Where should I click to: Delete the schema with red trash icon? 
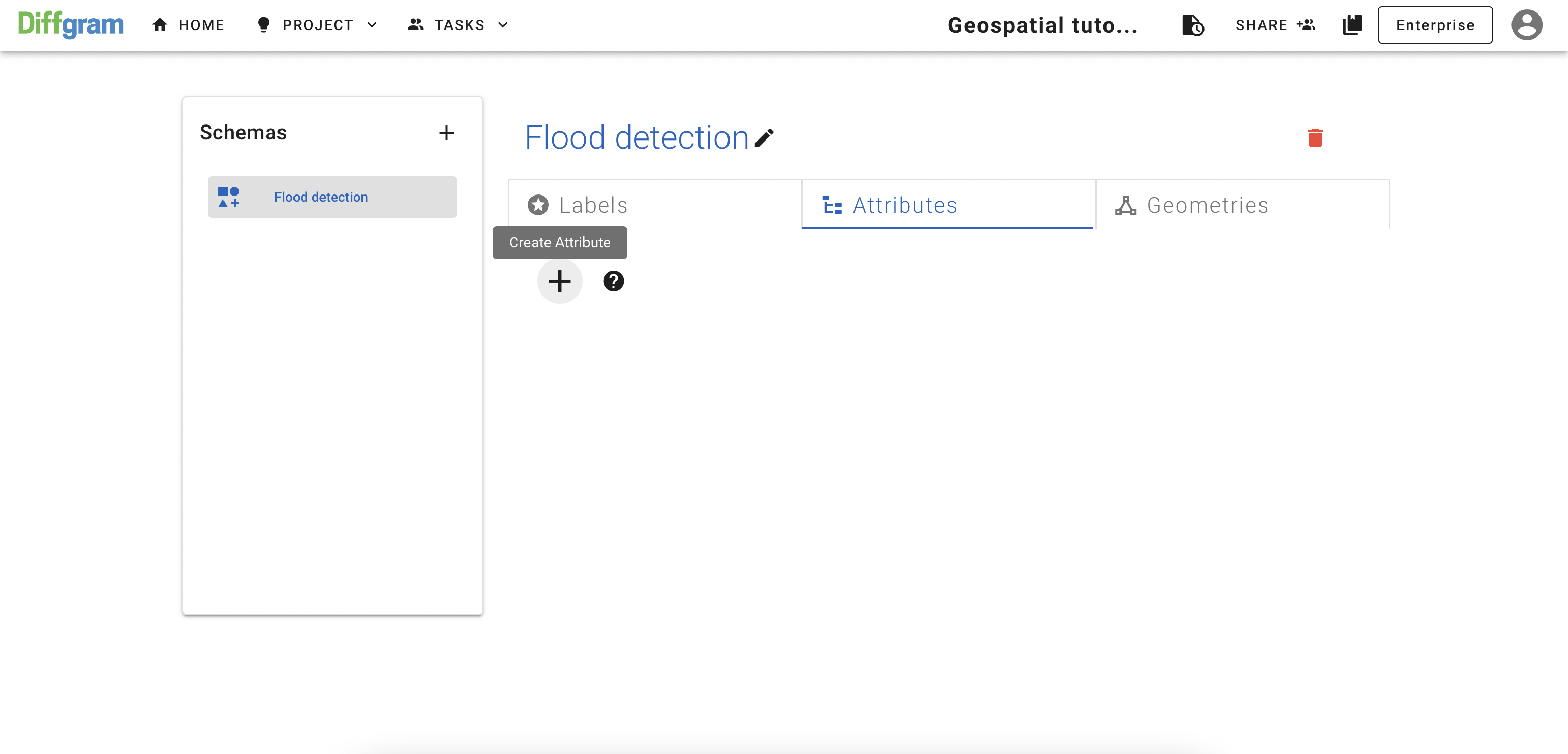coord(1315,138)
